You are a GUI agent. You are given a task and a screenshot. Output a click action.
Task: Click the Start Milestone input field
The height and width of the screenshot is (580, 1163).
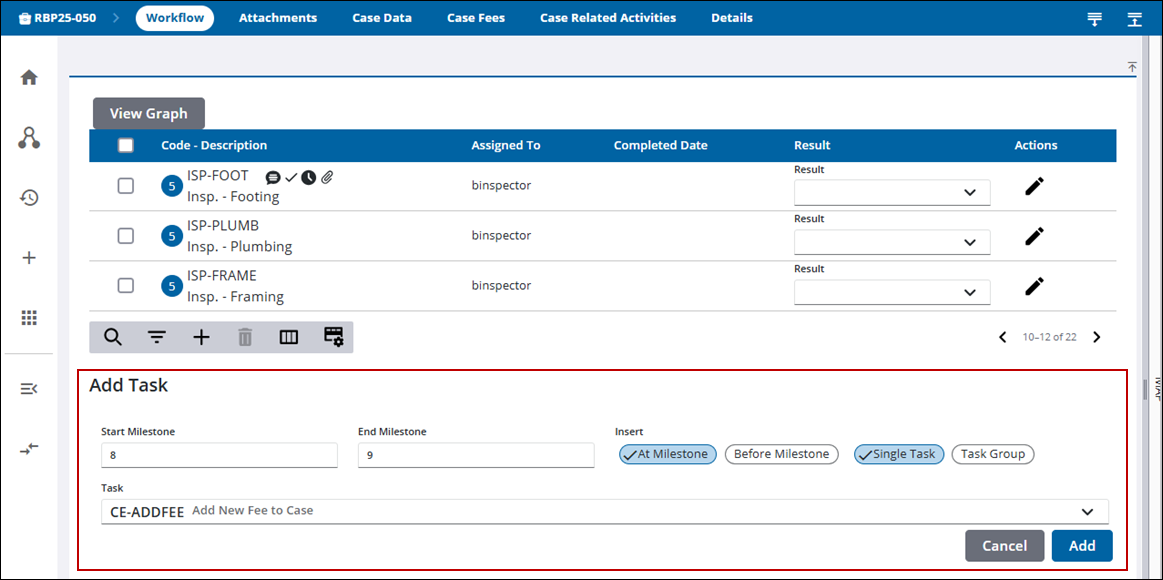[x=219, y=456]
